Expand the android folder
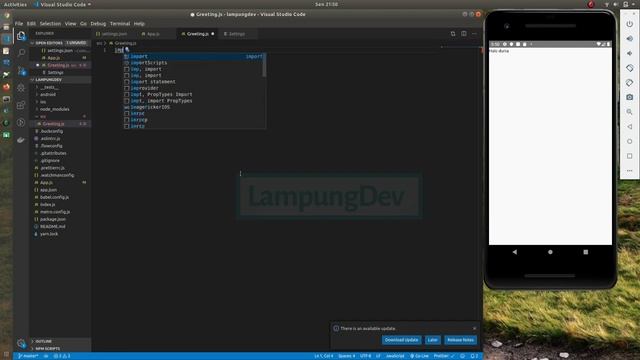Screen dimensions: 640x360 click(x=47, y=94)
